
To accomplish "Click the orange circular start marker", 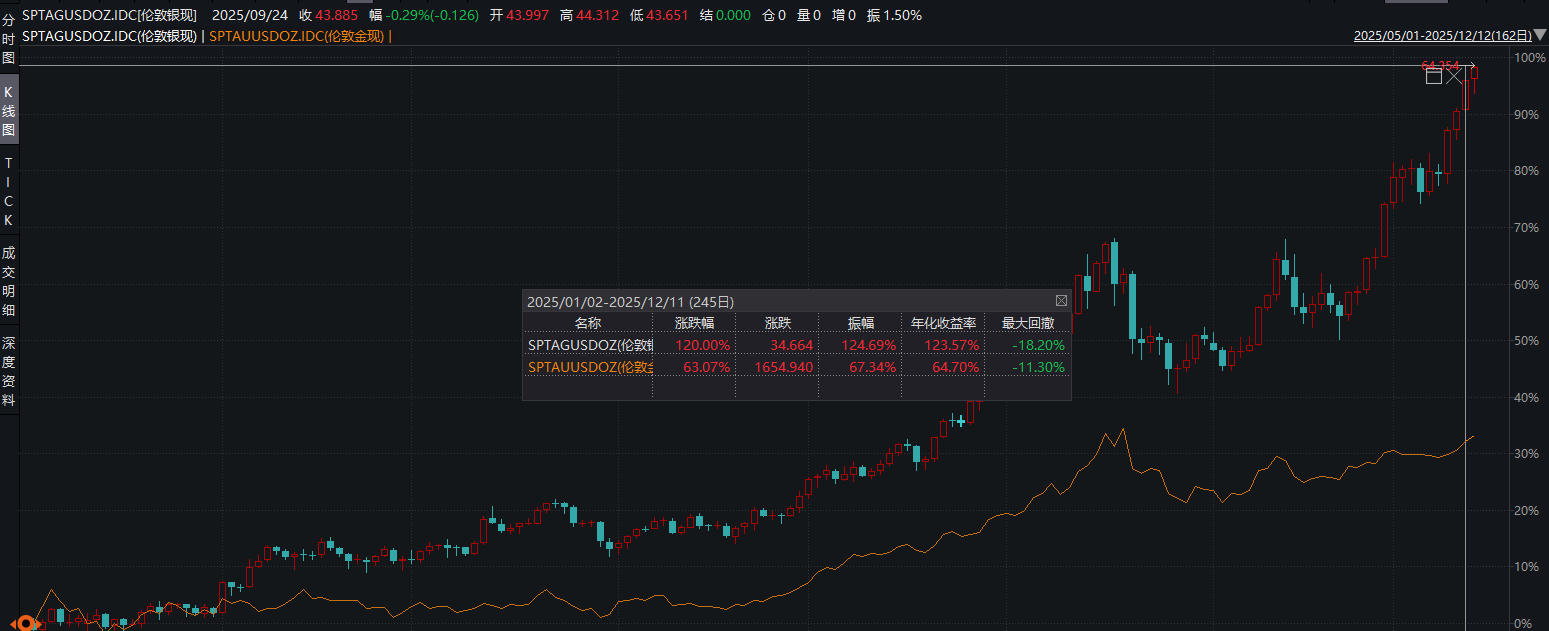I will pos(27,623).
